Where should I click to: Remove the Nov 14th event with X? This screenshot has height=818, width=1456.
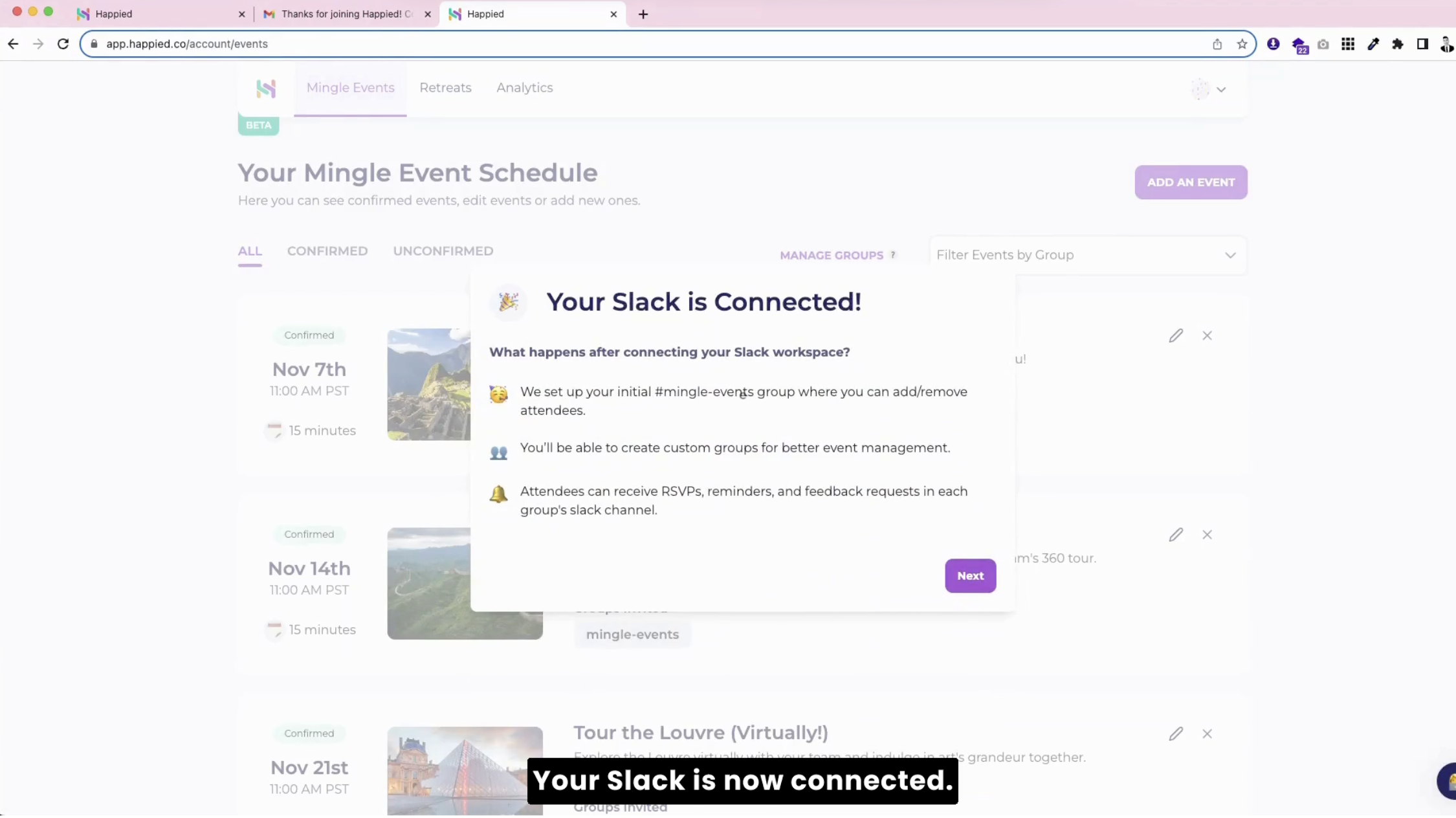pos(1207,535)
